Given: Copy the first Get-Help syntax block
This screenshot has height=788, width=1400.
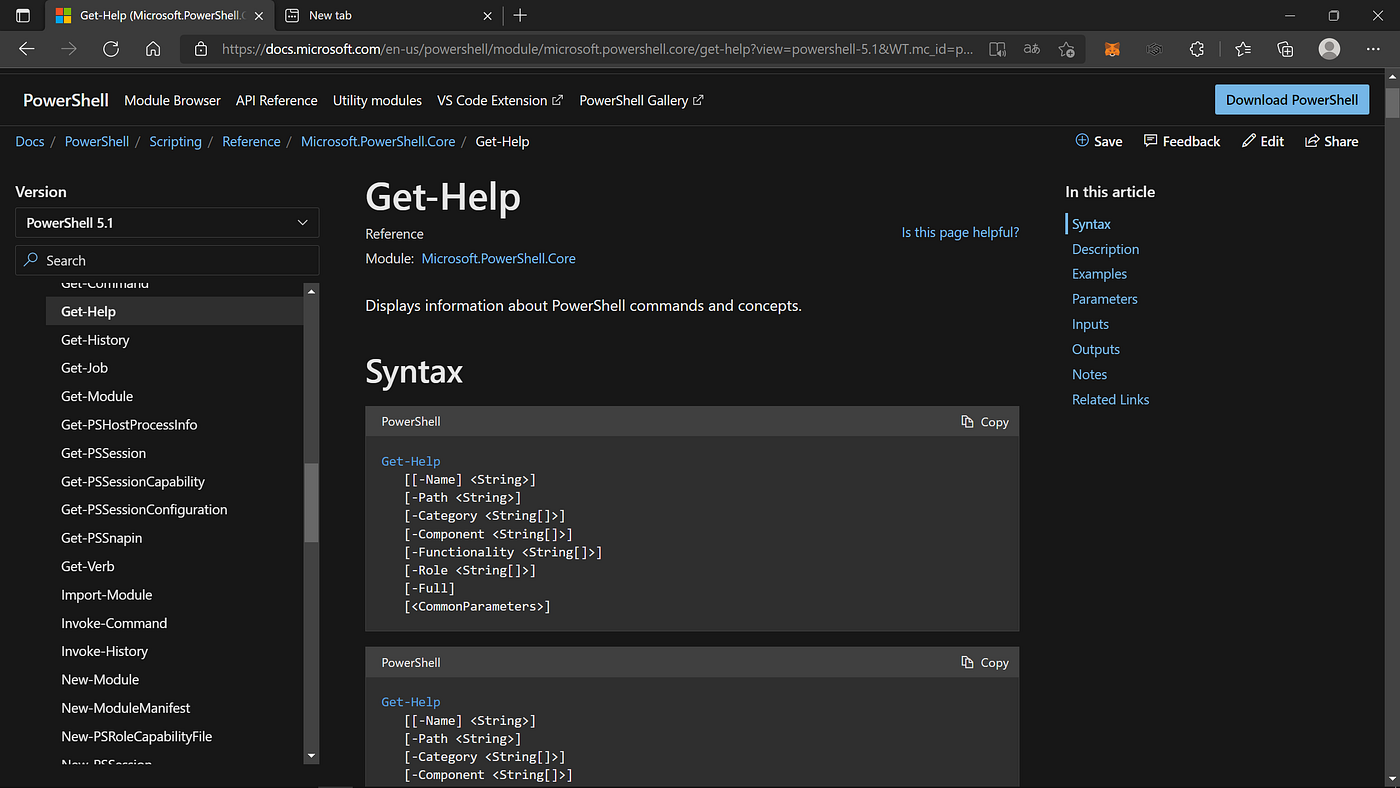Looking at the screenshot, I should [x=984, y=421].
